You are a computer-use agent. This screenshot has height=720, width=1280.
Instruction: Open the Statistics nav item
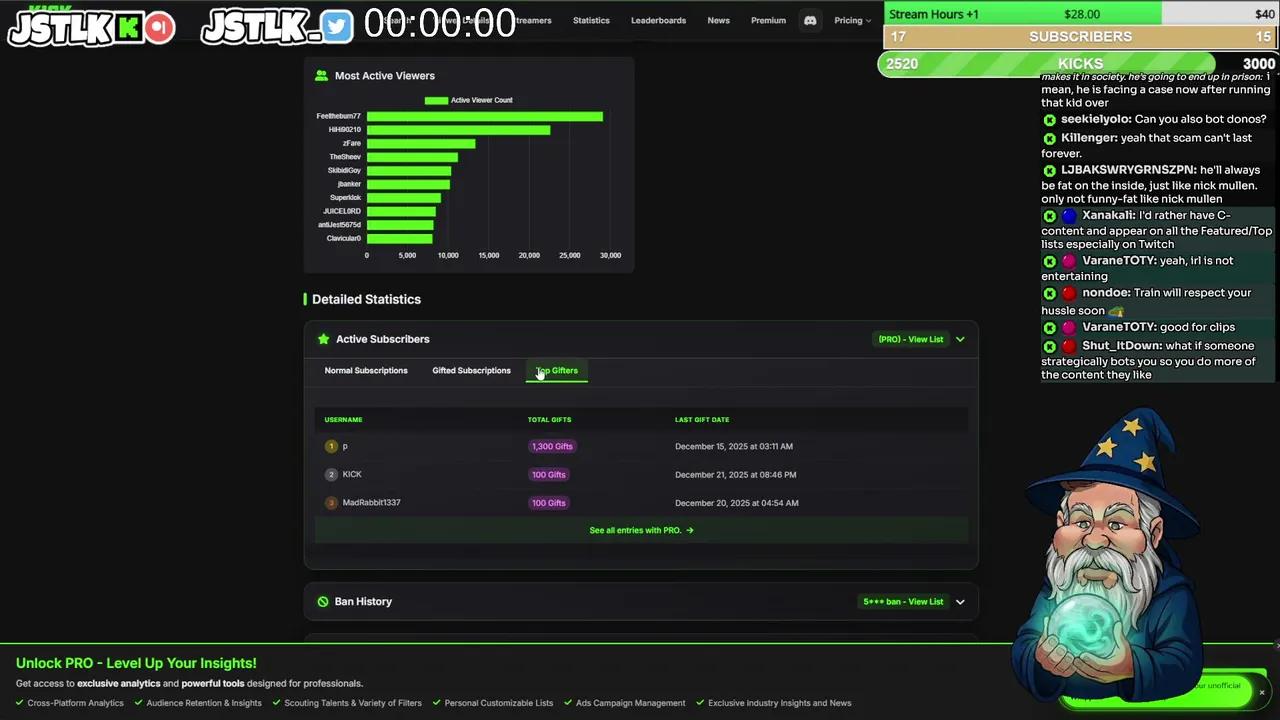point(591,20)
